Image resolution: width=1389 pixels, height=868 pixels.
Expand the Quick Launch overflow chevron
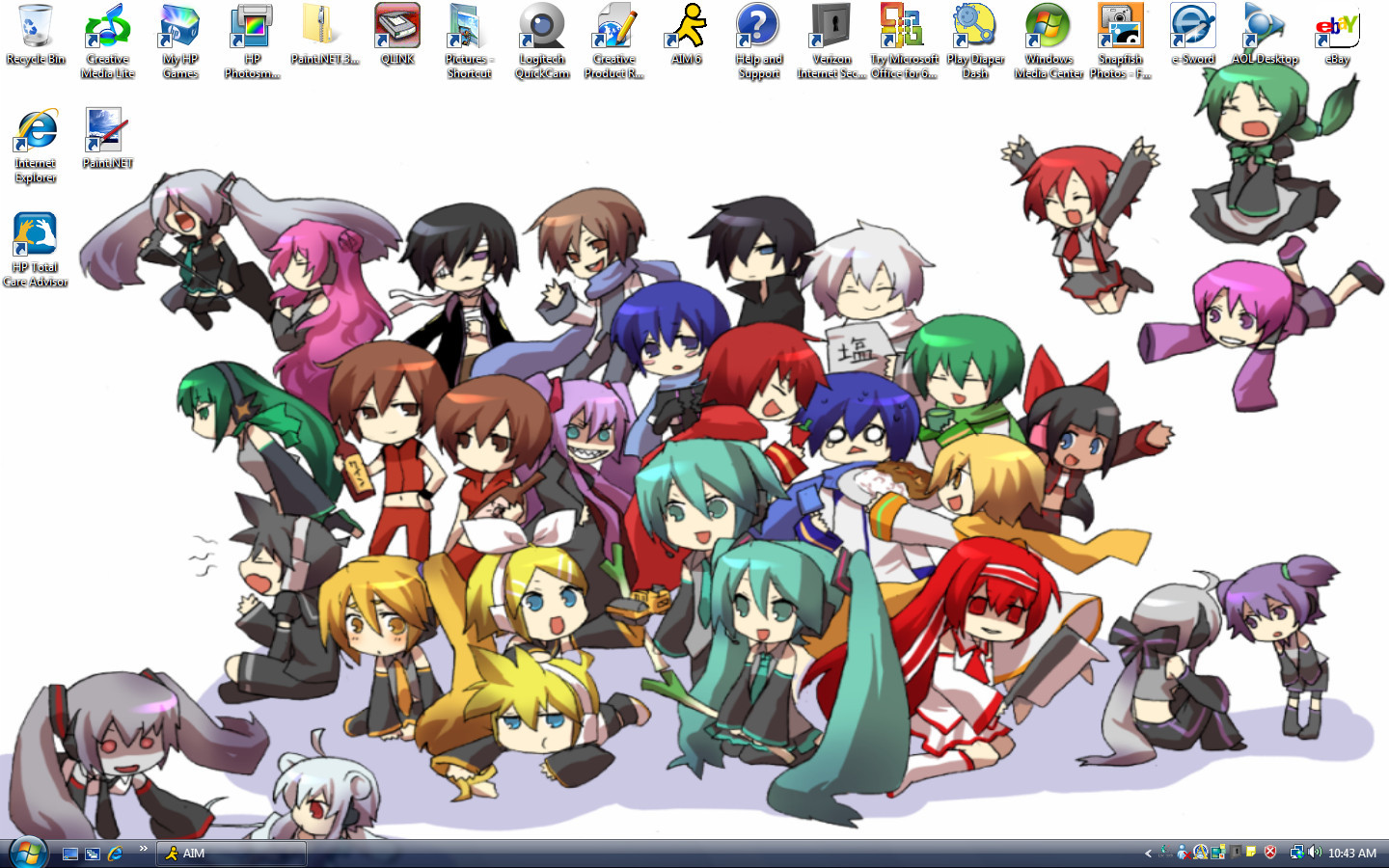143,850
